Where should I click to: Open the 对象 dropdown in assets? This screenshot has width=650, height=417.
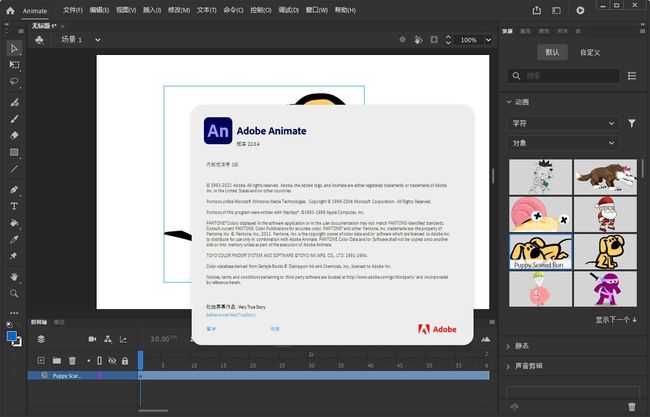point(563,143)
